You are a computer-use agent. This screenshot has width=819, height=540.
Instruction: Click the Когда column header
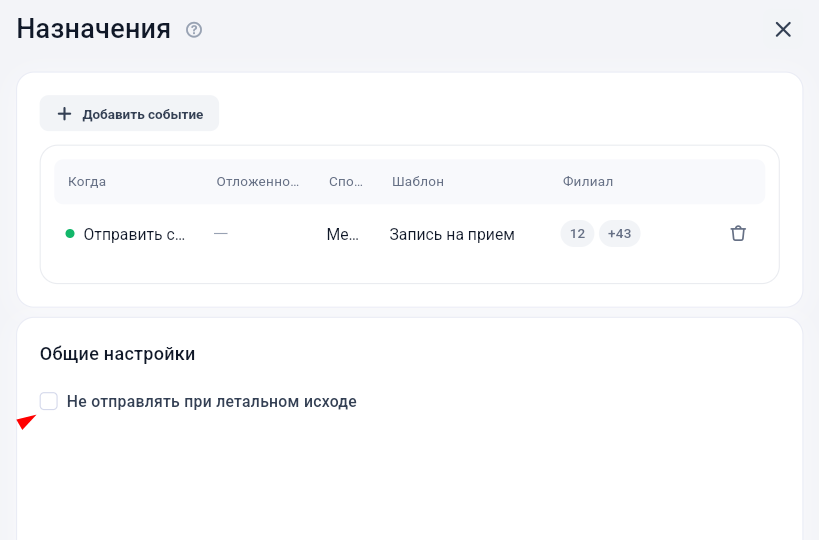click(87, 182)
